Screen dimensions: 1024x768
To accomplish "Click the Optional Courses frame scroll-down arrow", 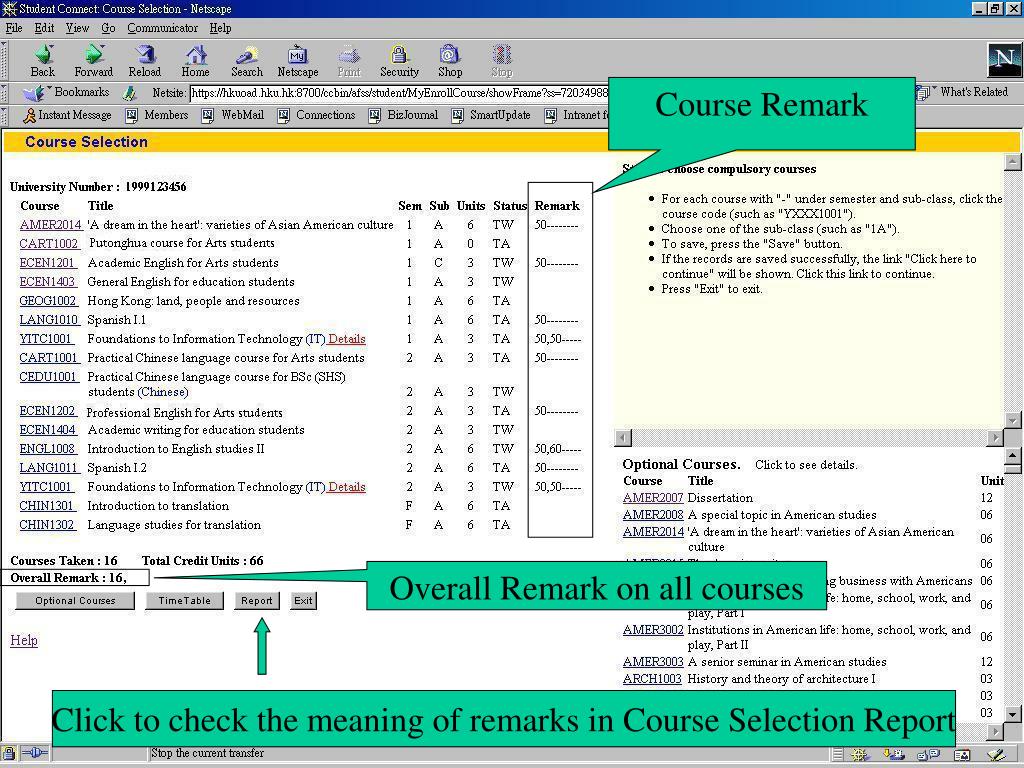I will (x=1012, y=714).
